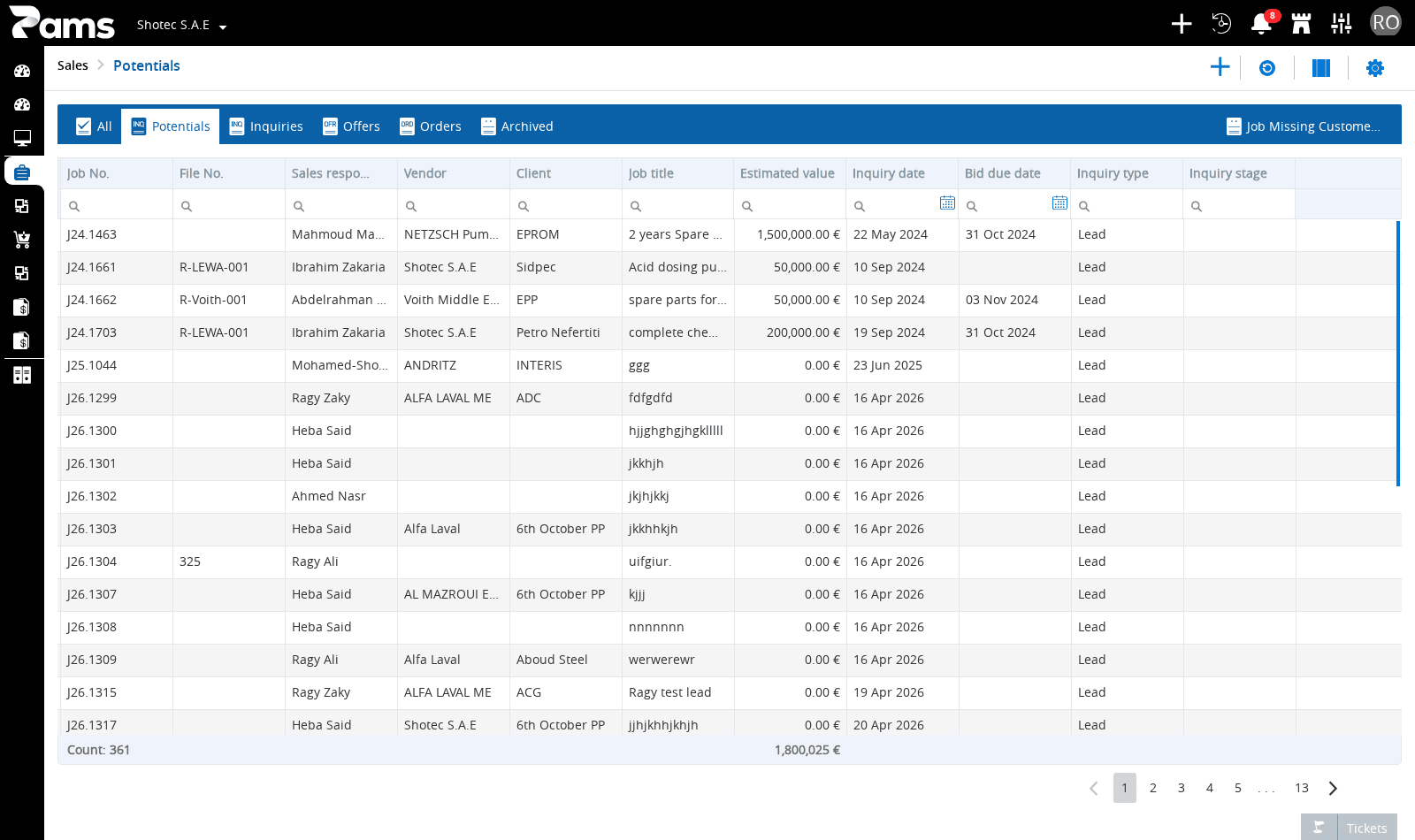1415x840 pixels.
Task: Open the File No. filter operation magnifier
Action: tap(187, 206)
